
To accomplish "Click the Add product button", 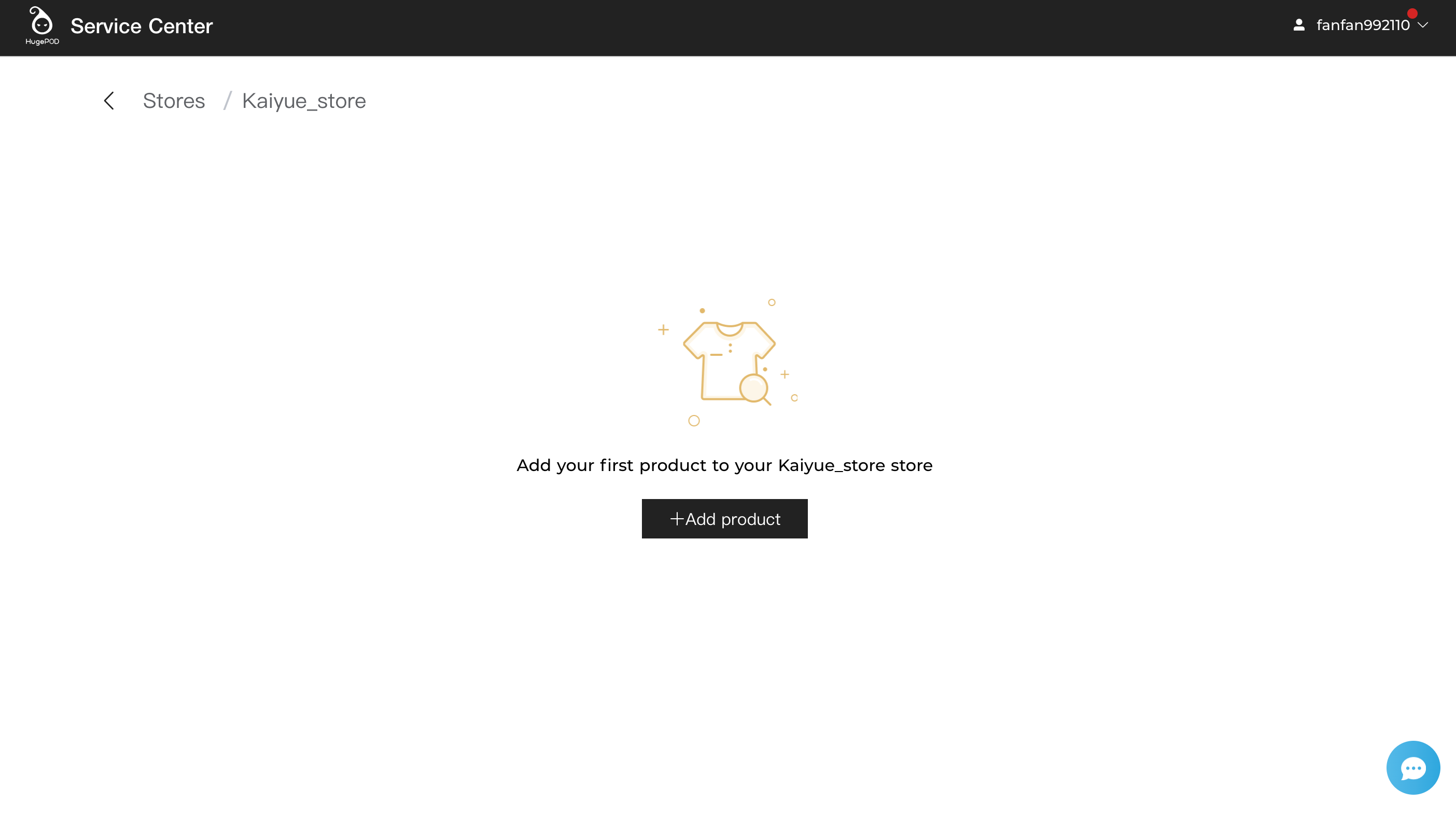I will (724, 519).
